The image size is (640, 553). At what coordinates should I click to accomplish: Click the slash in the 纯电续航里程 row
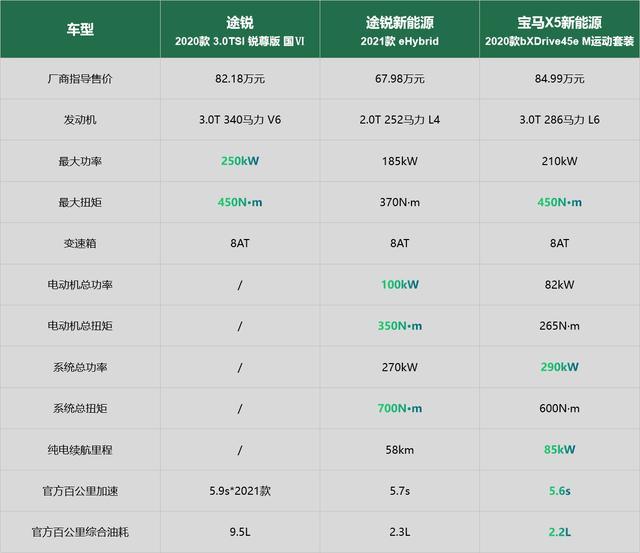pyautogui.click(x=240, y=451)
